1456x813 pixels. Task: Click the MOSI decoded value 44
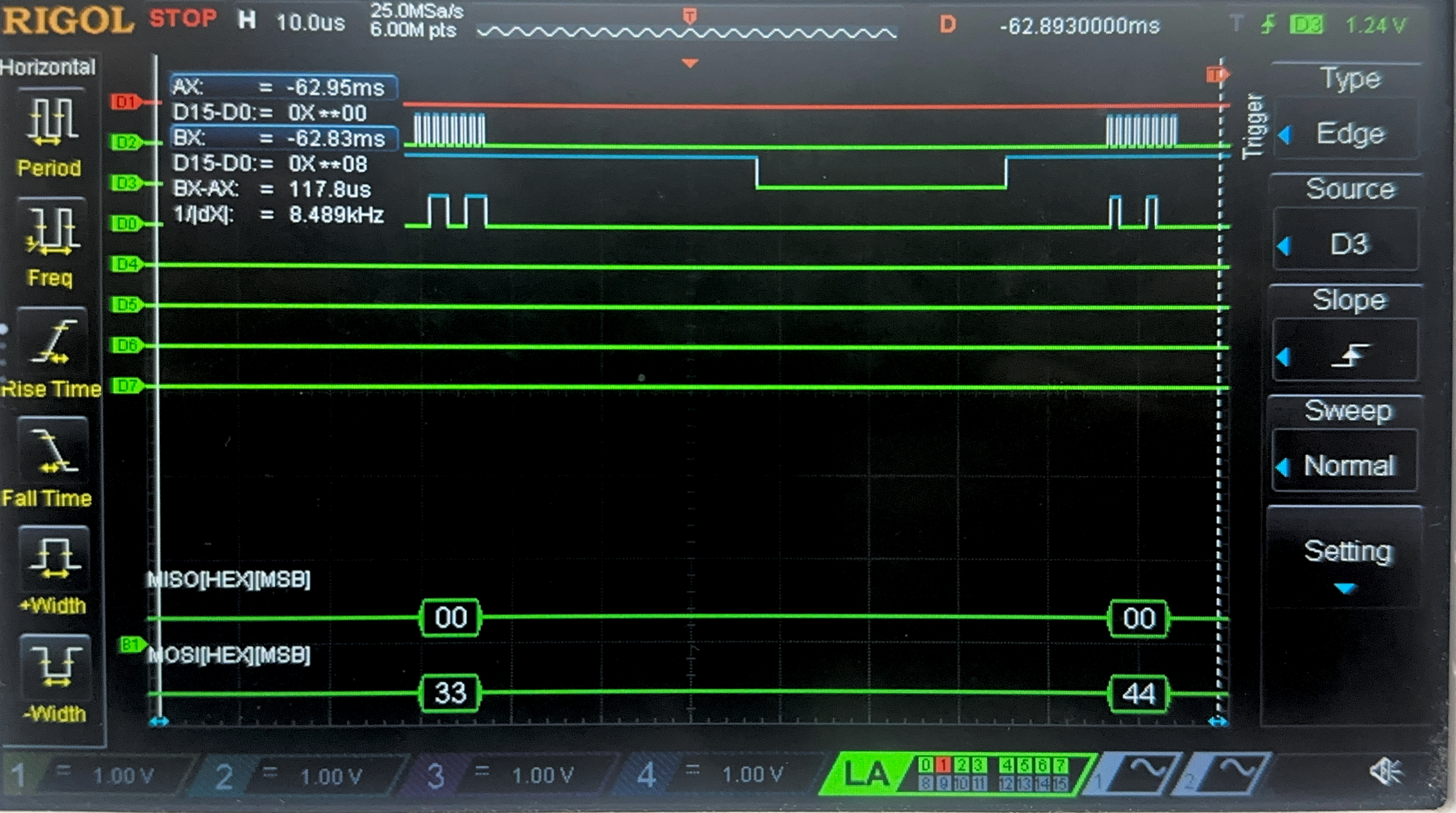(x=1138, y=694)
